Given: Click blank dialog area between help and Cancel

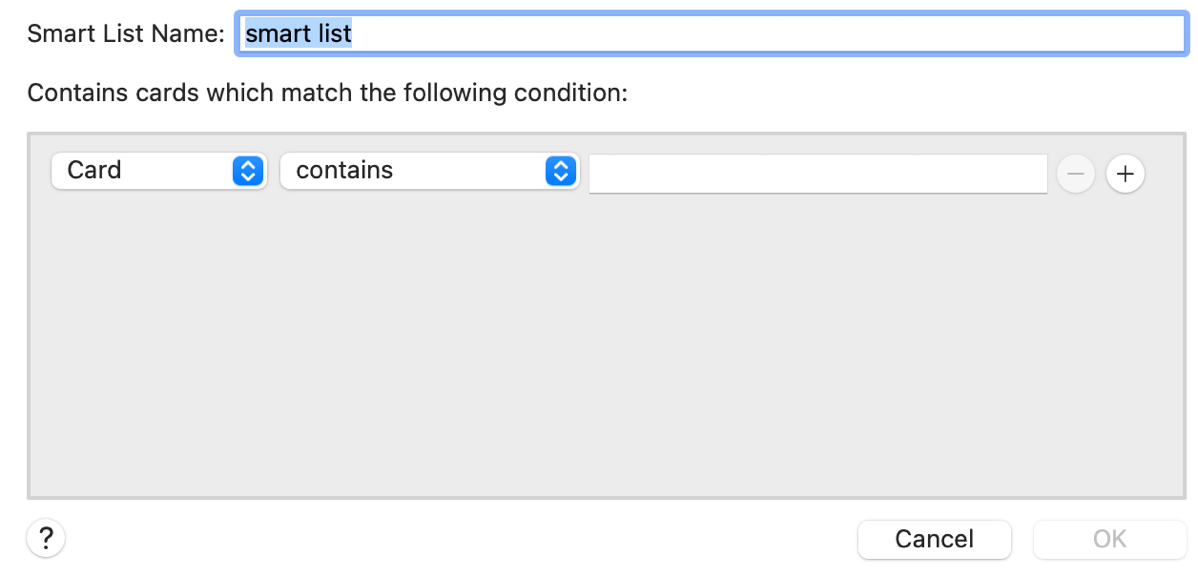Looking at the screenshot, I should [450, 539].
